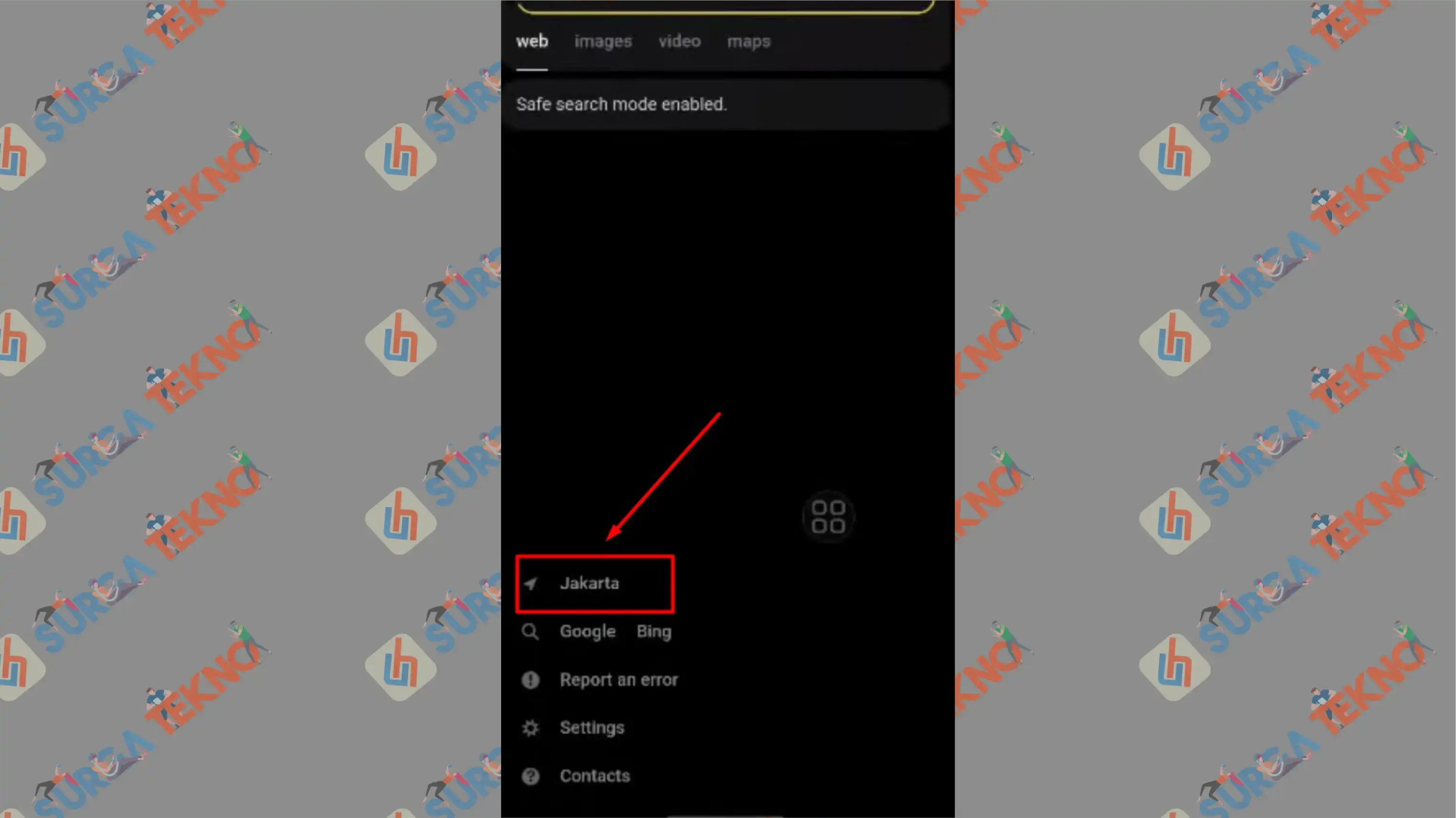Open Settings menu
The width and height of the screenshot is (1456, 818).
pyautogui.click(x=590, y=727)
